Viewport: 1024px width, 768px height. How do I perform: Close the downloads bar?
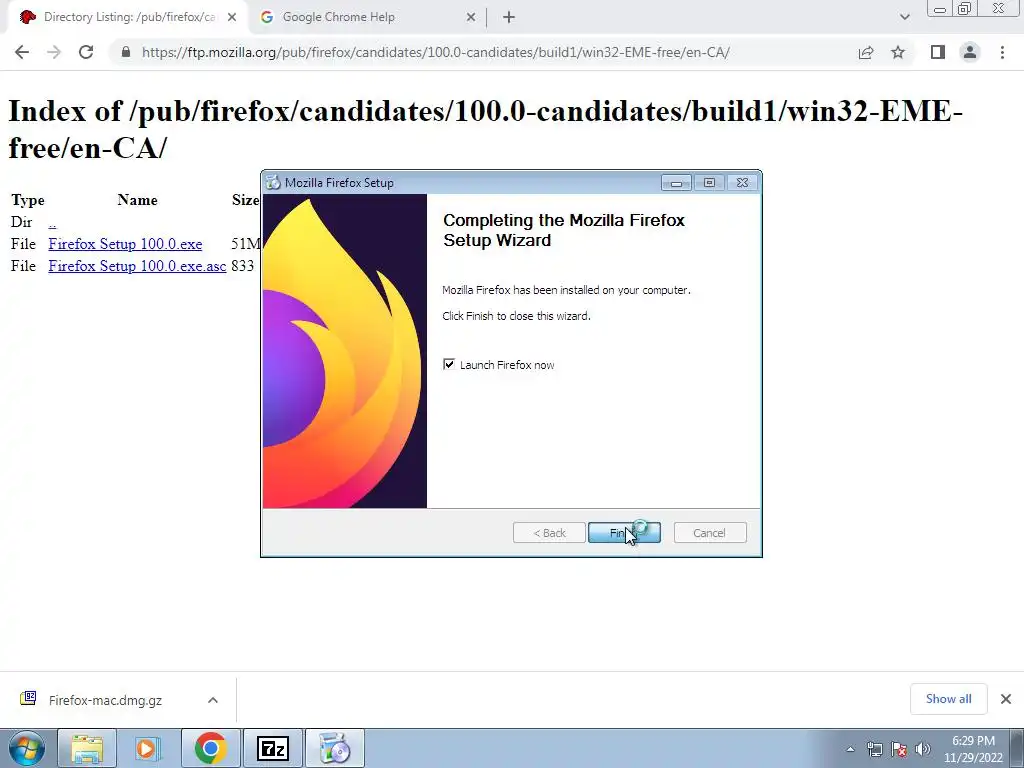click(x=1006, y=699)
